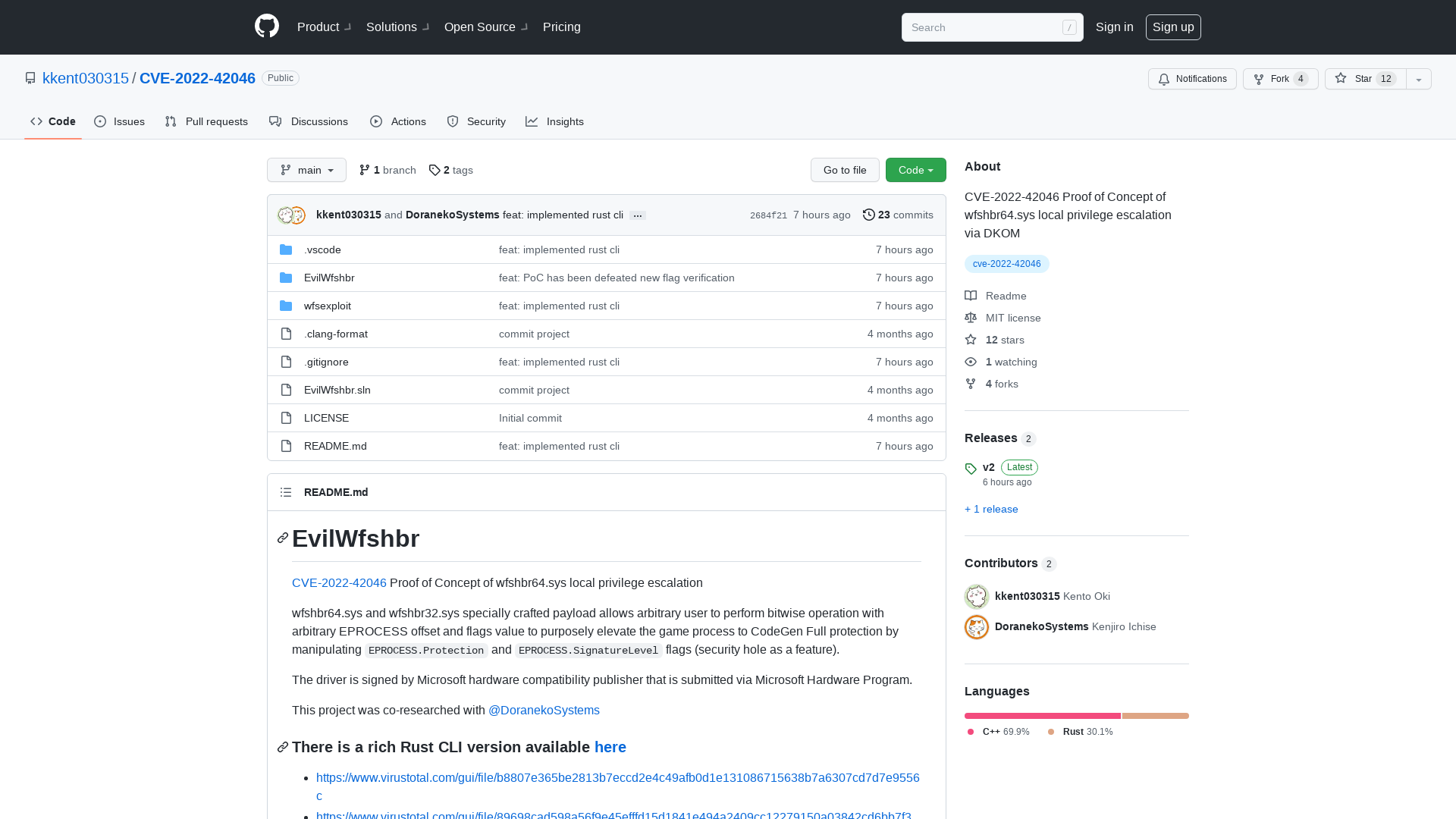The height and width of the screenshot is (819, 1456).
Task: Click the commit author avatars in the commit bar
Action: (x=291, y=215)
